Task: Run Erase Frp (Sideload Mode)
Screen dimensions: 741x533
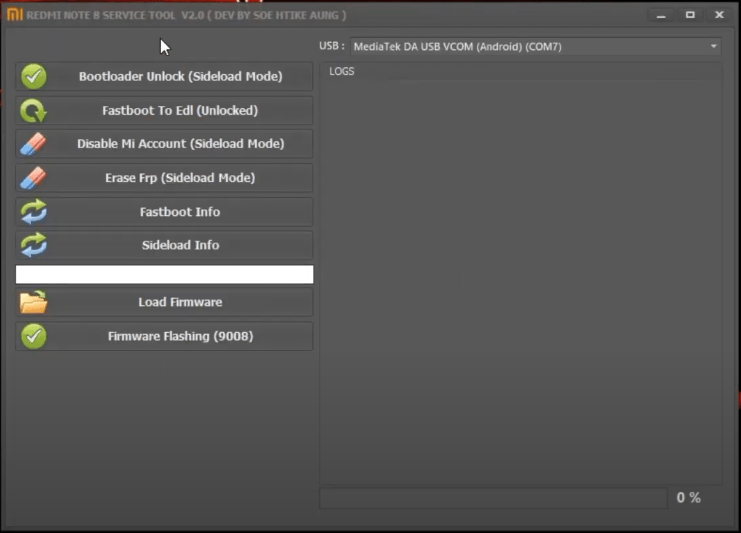Action: 164,178
